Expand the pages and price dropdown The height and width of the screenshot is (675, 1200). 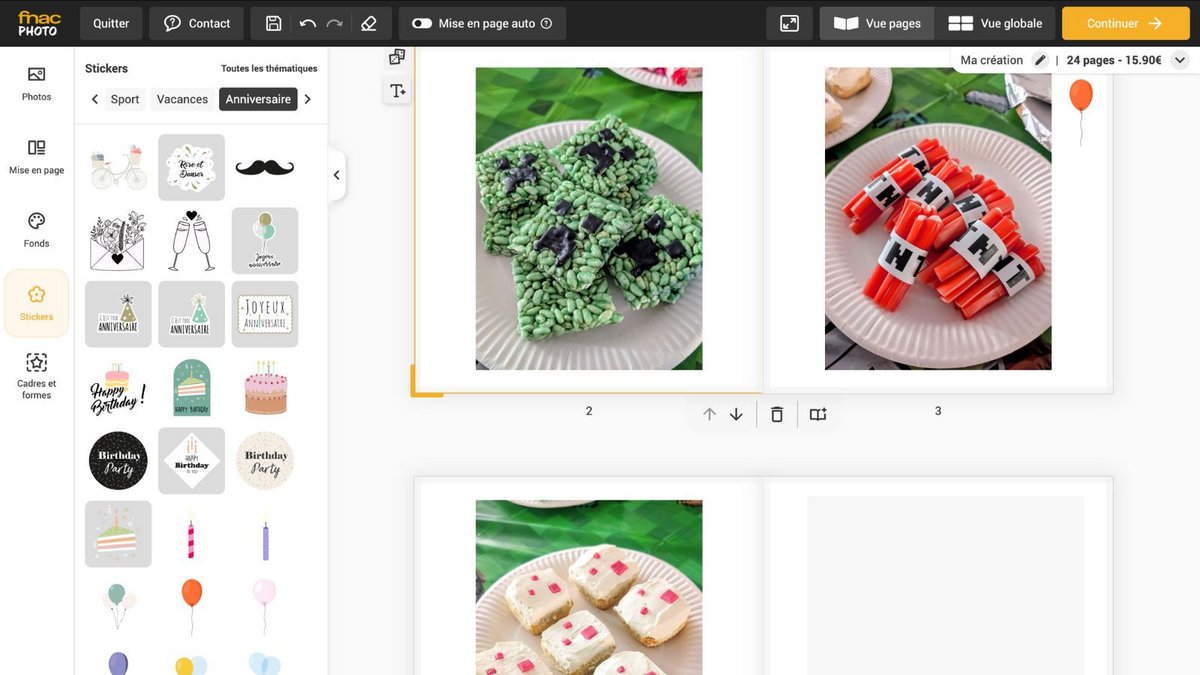pyautogui.click(x=1179, y=60)
